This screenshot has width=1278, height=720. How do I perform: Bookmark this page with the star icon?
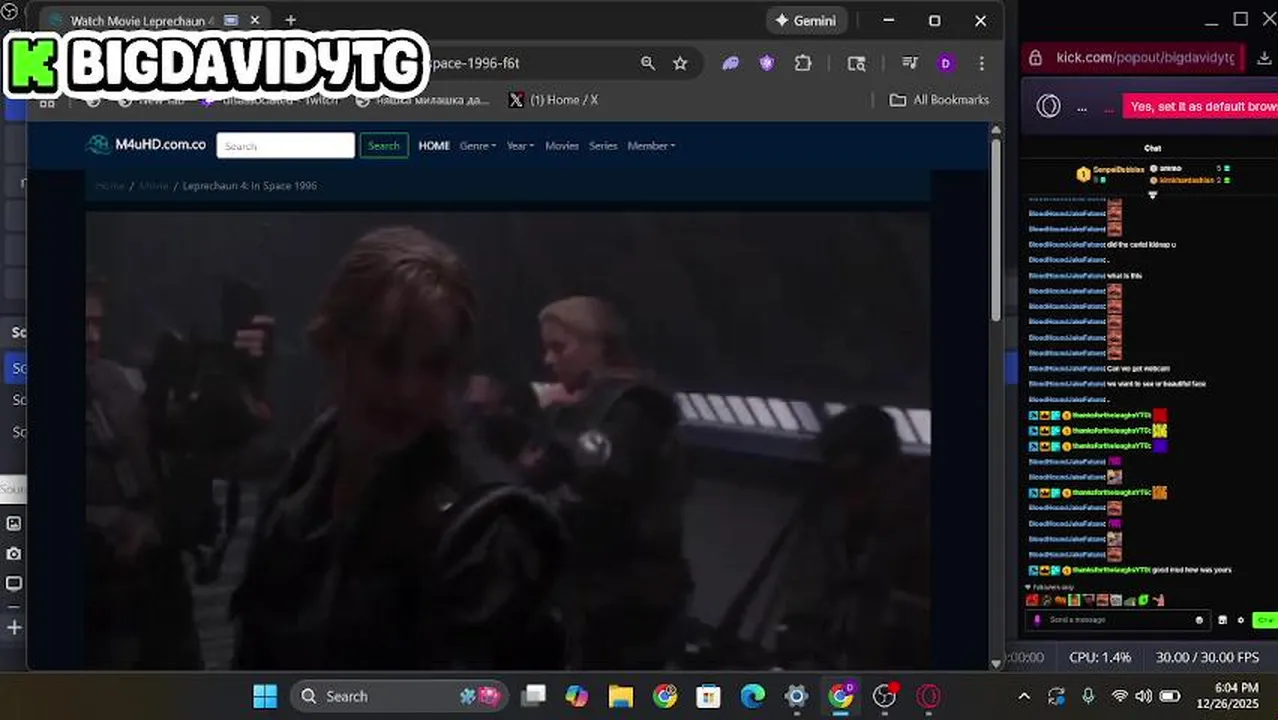(680, 63)
